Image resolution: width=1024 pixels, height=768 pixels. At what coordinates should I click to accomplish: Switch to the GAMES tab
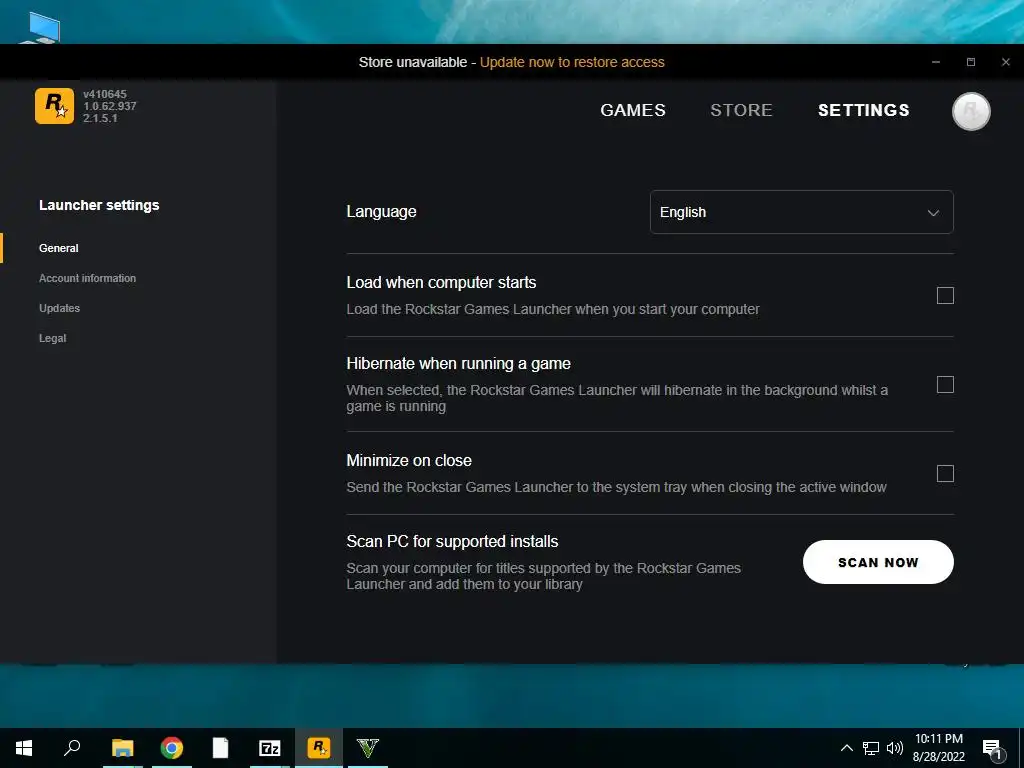(633, 110)
